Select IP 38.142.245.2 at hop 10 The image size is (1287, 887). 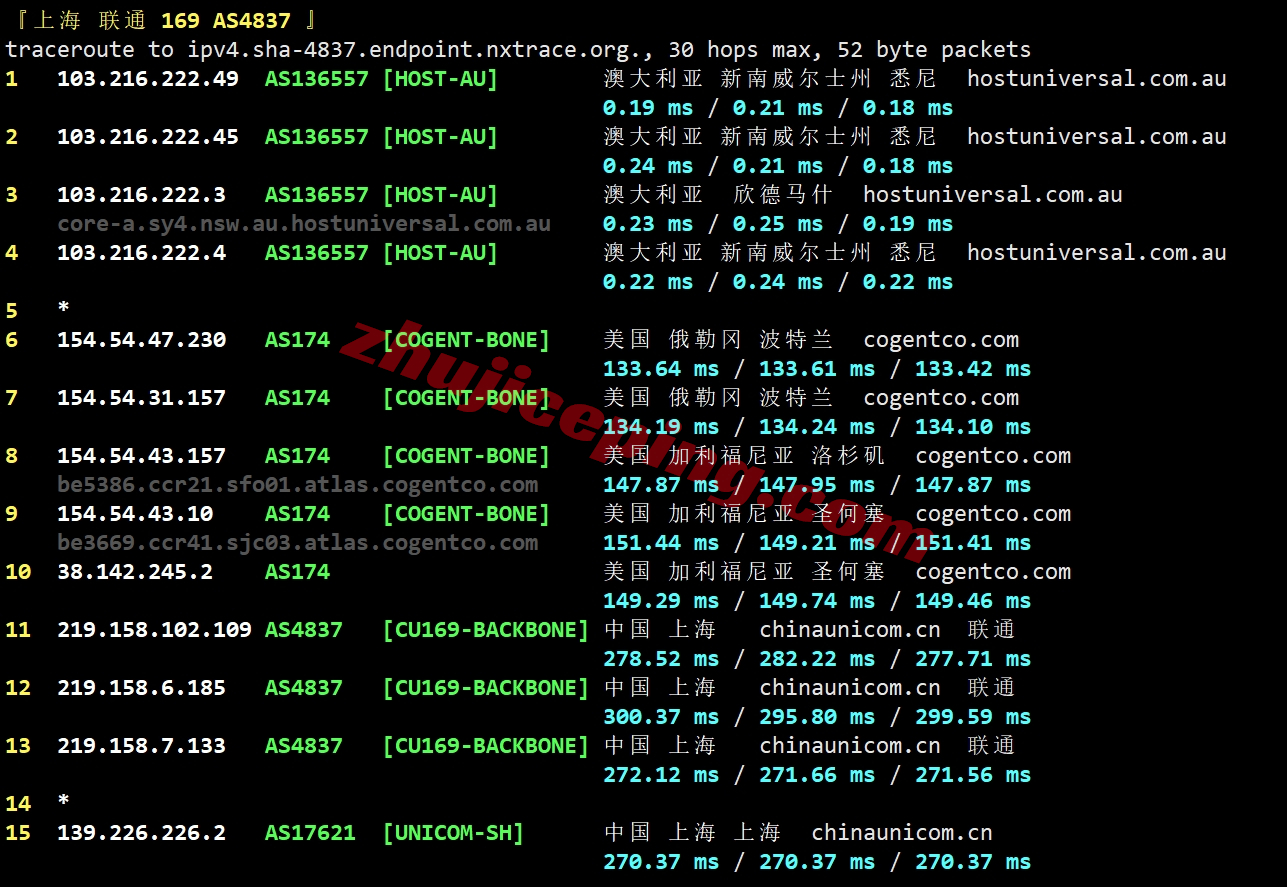(135, 572)
